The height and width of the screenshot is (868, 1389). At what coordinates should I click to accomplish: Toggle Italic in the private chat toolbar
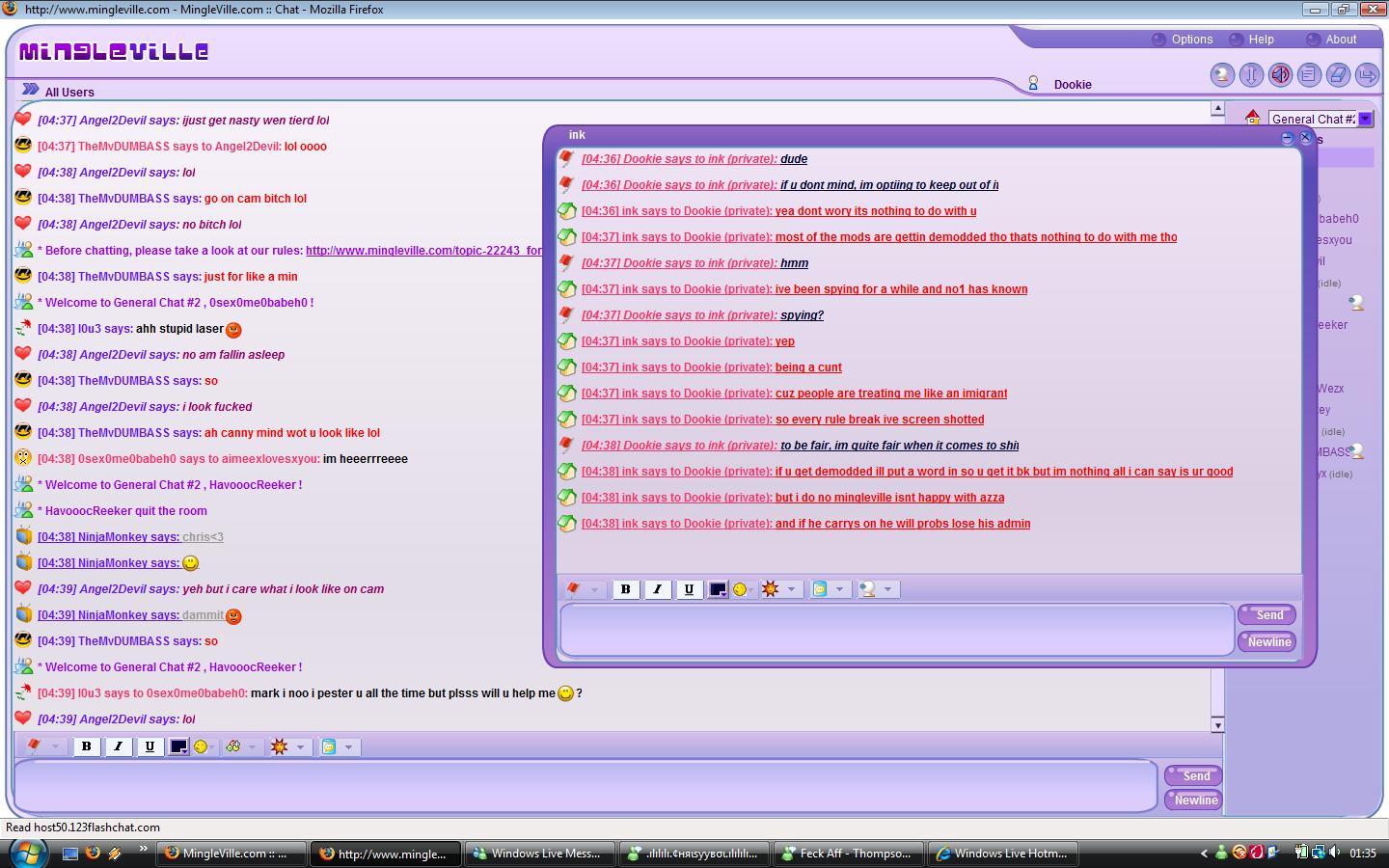click(657, 589)
